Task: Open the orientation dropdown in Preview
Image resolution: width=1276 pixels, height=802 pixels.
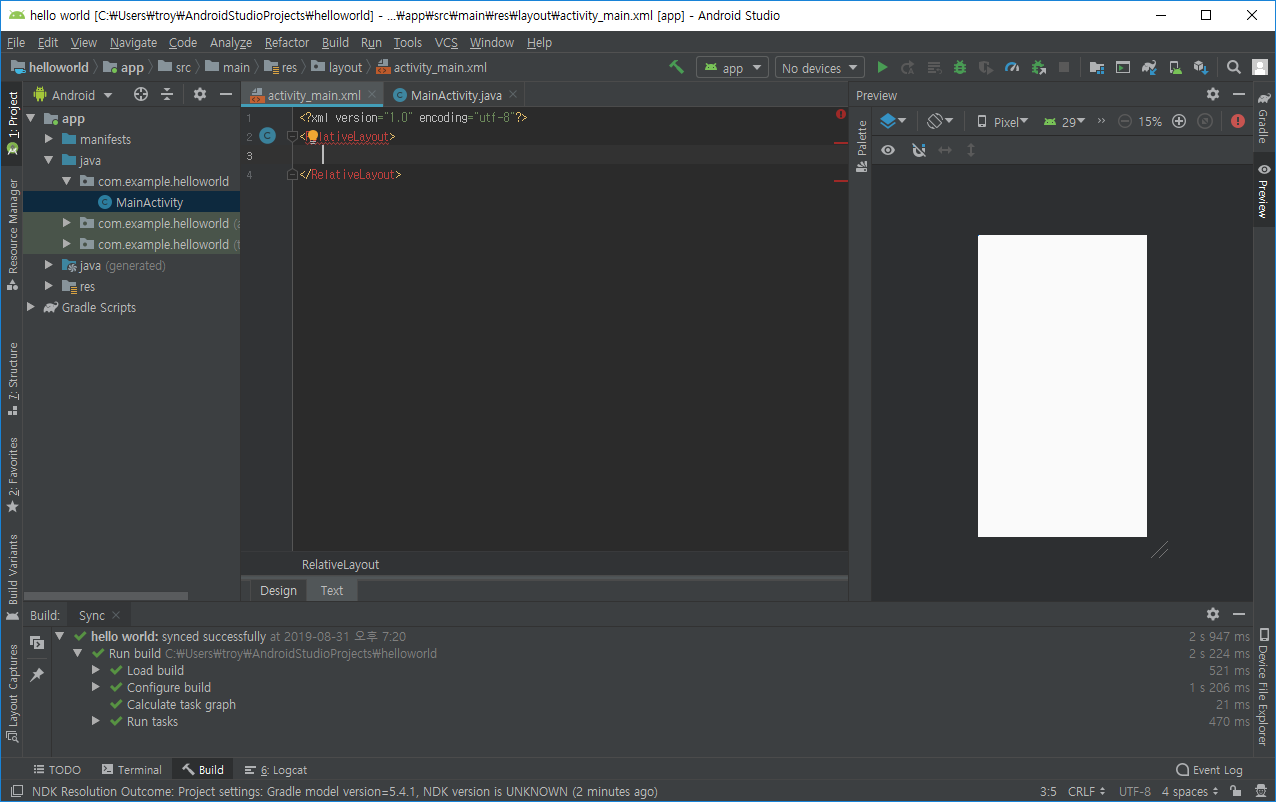Action: [x=940, y=121]
